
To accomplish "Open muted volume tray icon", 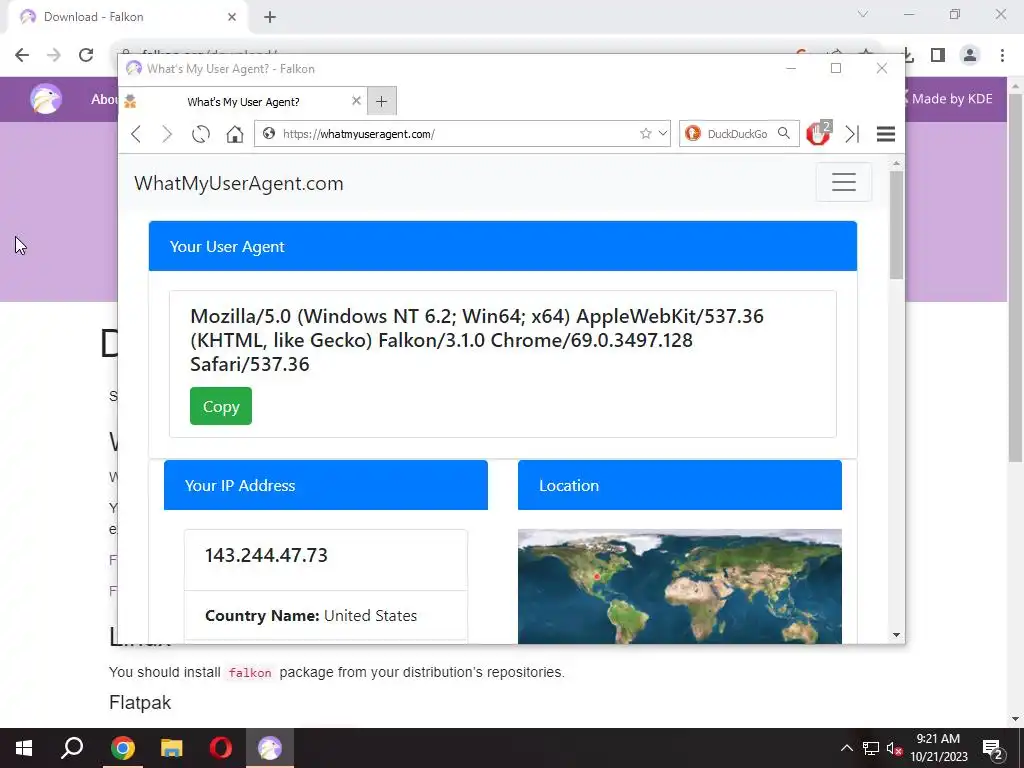I will (x=894, y=749).
